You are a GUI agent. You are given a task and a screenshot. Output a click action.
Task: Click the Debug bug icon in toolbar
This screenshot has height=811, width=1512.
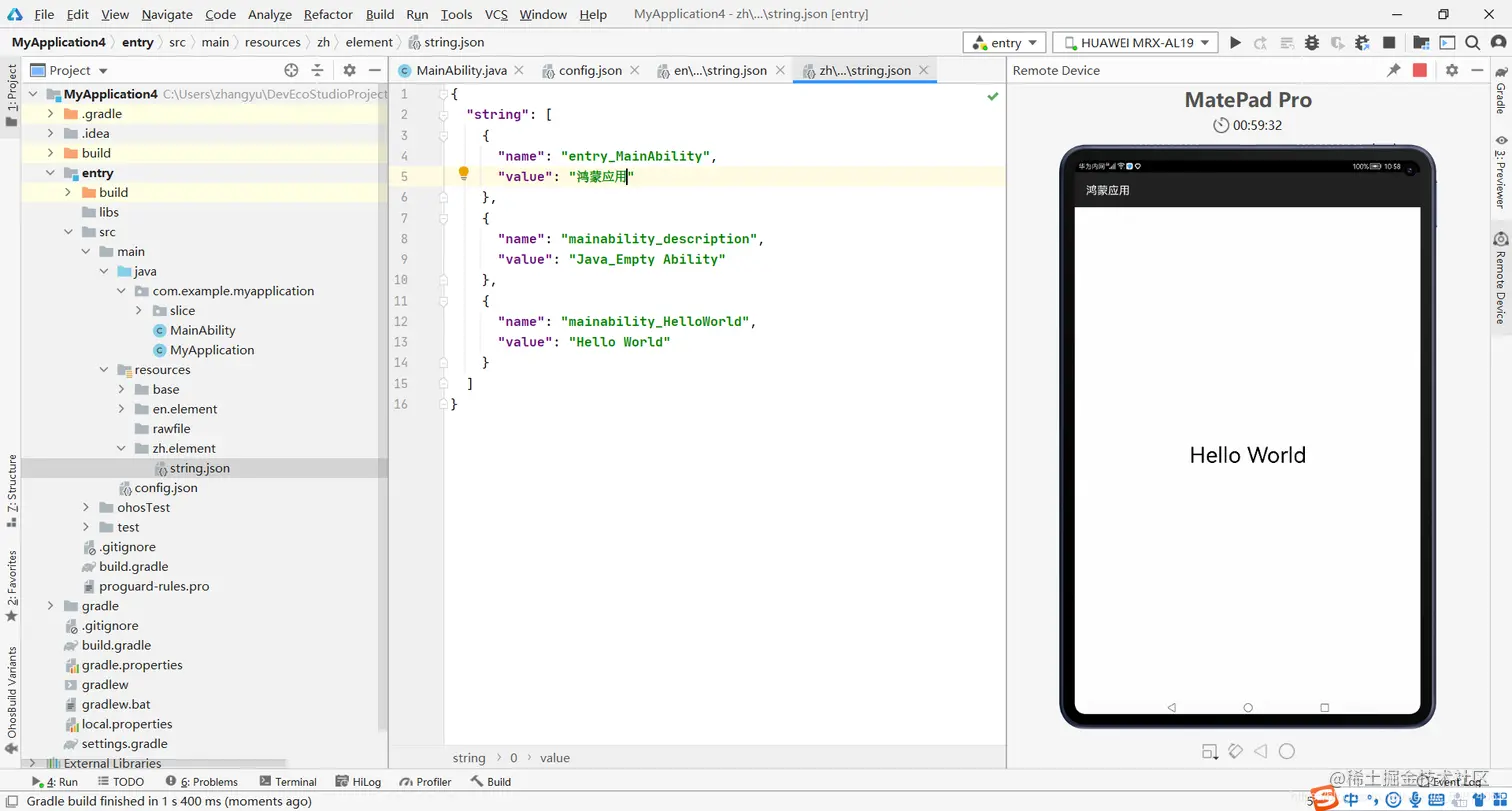point(1312,43)
